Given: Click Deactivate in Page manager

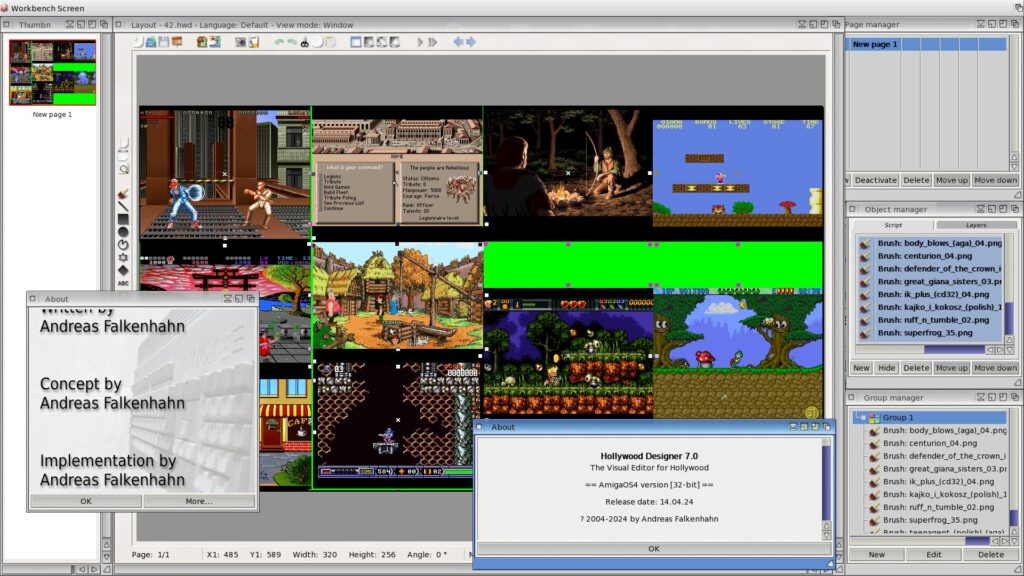Looking at the screenshot, I should click(875, 180).
